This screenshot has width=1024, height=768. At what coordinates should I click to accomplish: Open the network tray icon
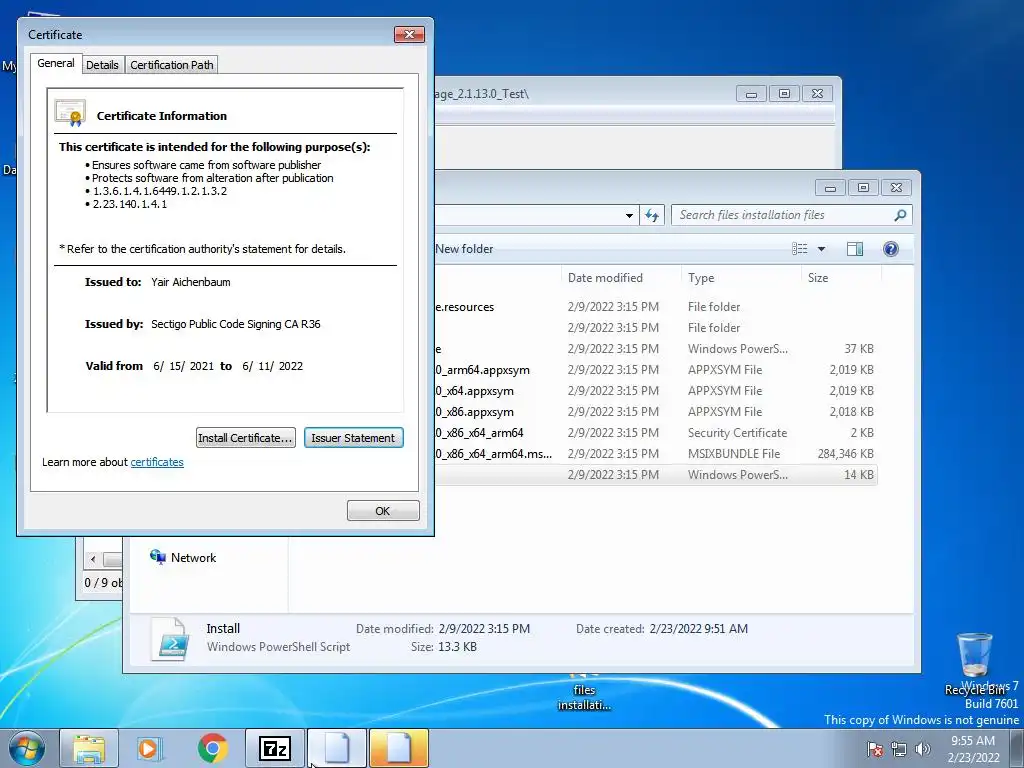tap(899, 749)
